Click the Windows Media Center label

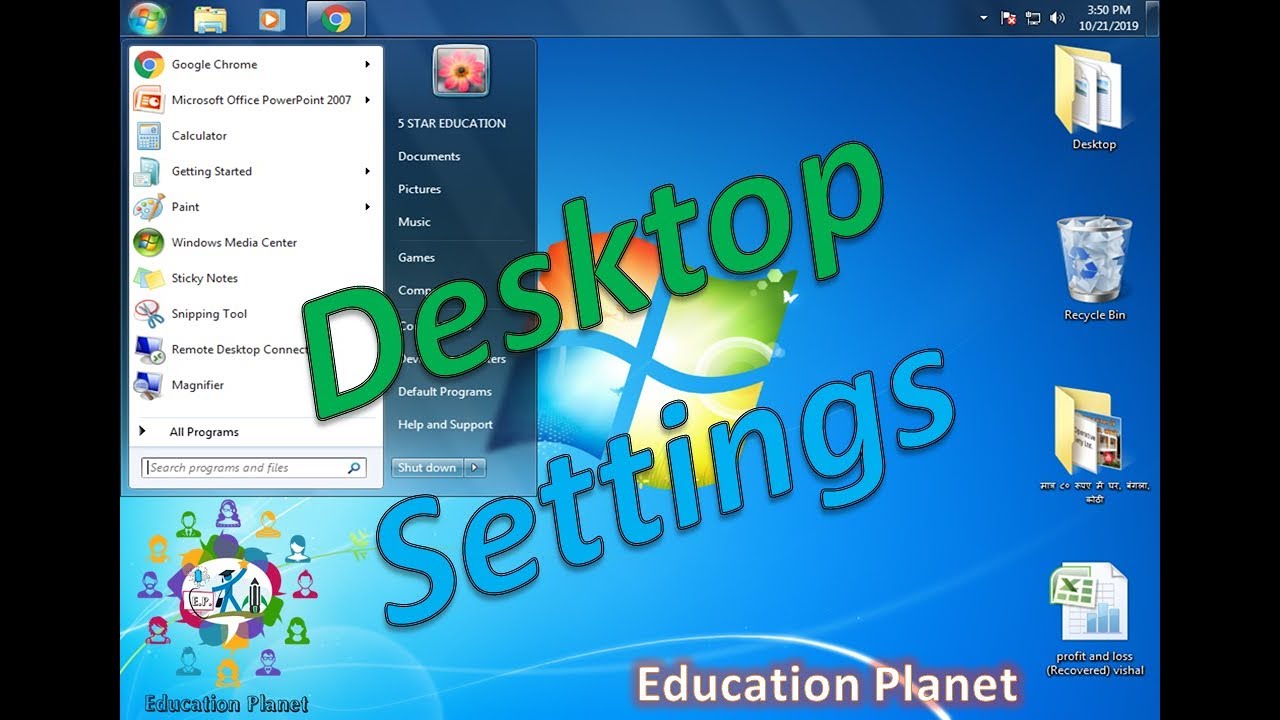[234, 242]
